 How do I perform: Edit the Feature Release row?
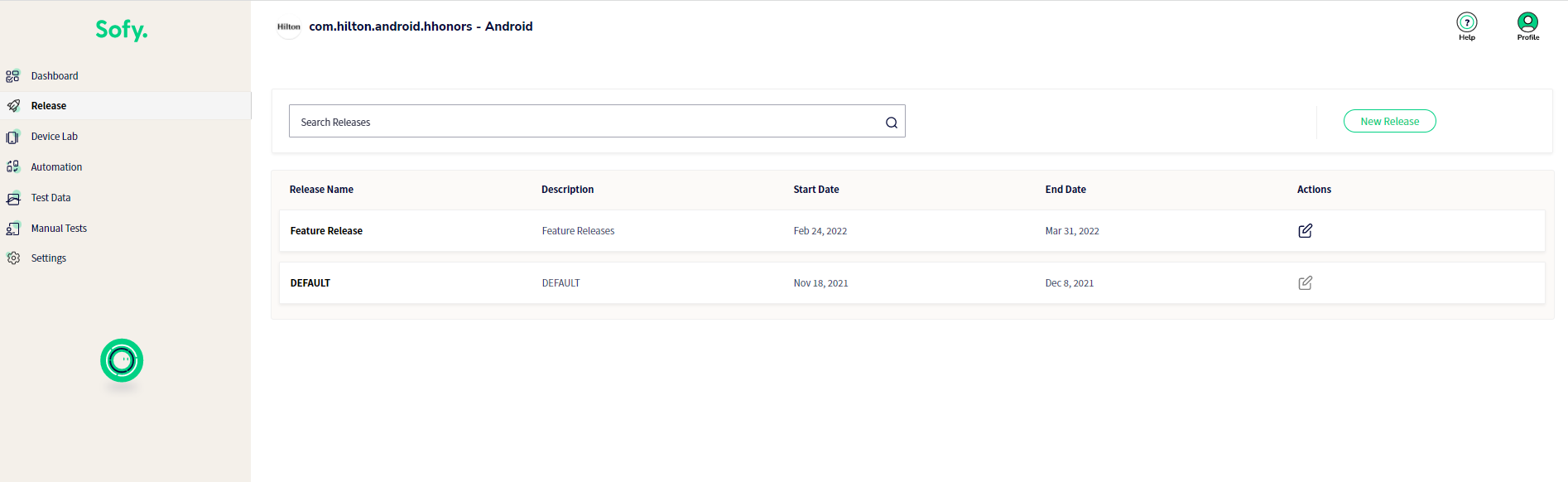pyautogui.click(x=1306, y=231)
